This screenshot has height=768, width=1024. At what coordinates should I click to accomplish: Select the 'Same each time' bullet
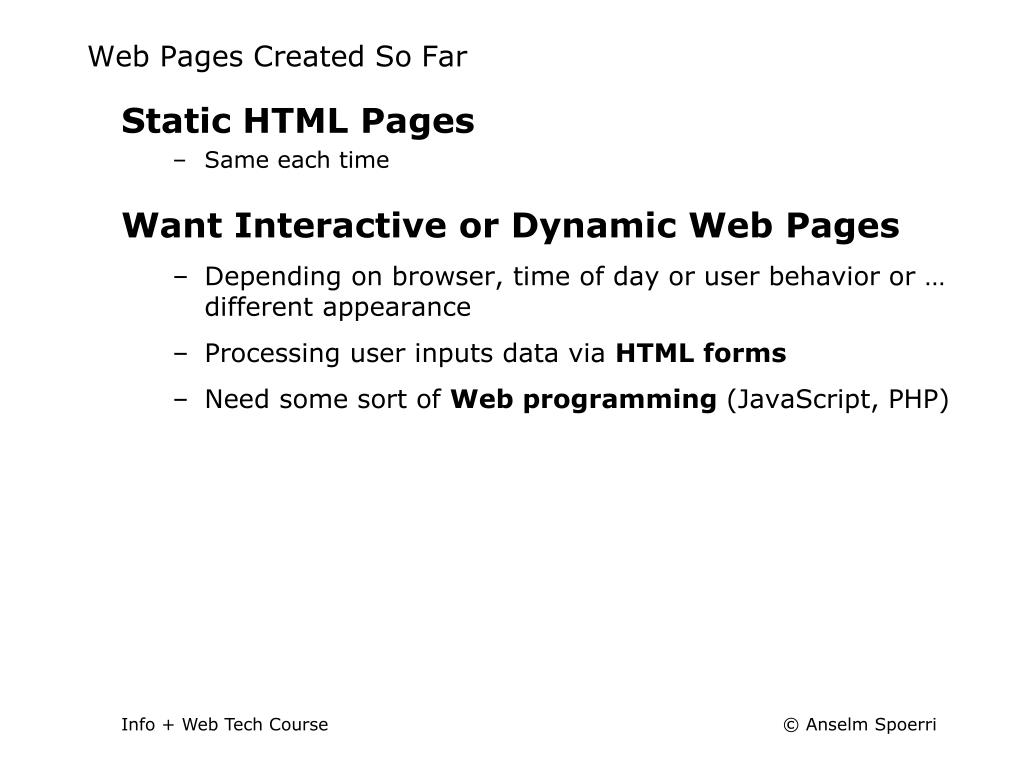tap(296, 160)
